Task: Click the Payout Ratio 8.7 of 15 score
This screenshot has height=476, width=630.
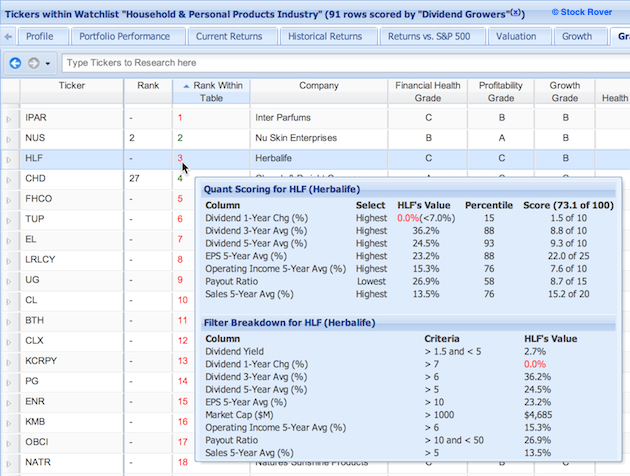Action: [x=569, y=282]
